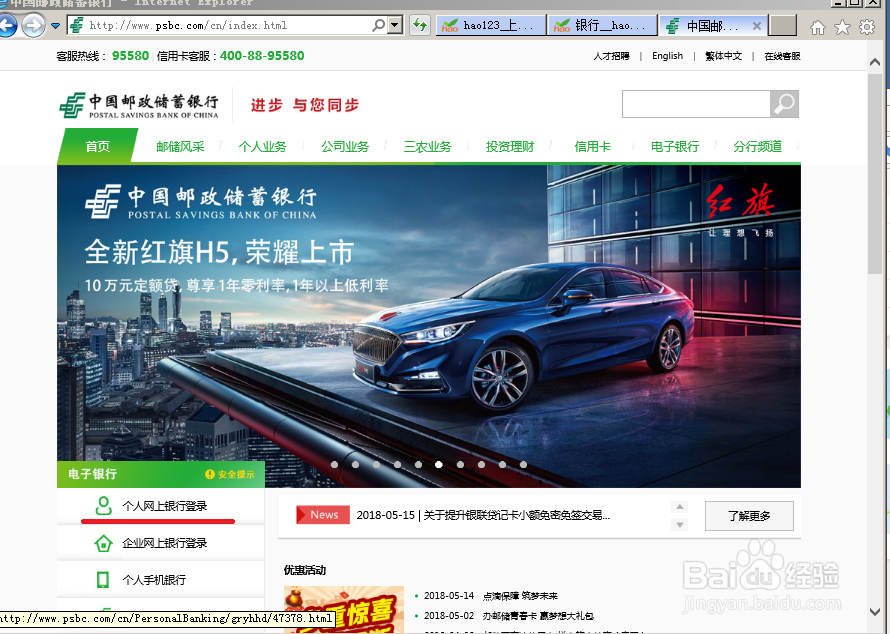Click the address bar search magnifier icon
Image resolution: width=890 pixels, height=634 pixels.
(x=379, y=25)
